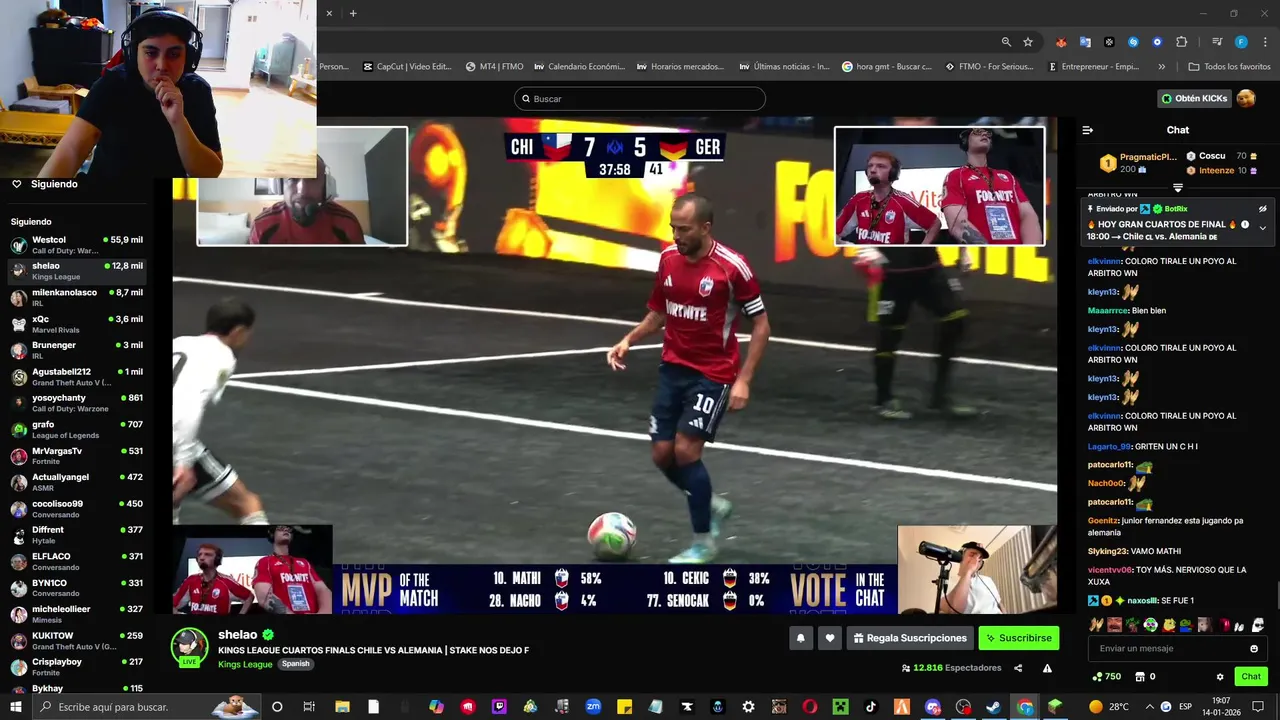
Task: Open ELFLACO channel in sidebar
Action: [78, 562]
